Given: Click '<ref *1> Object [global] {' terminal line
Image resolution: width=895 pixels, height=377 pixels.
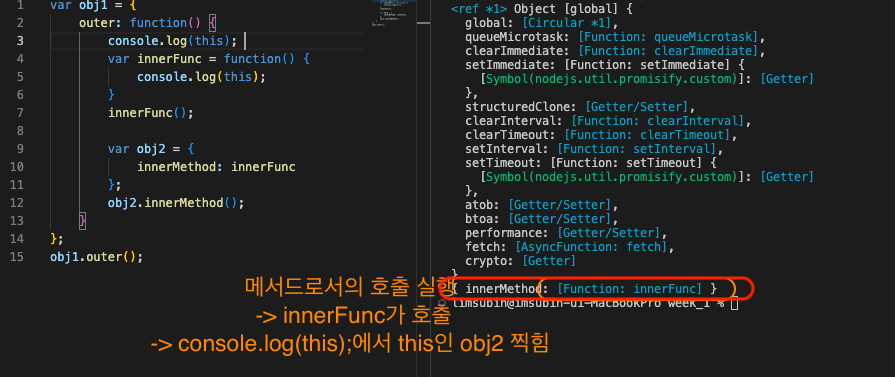Looking at the screenshot, I should (x=541, y=9).
